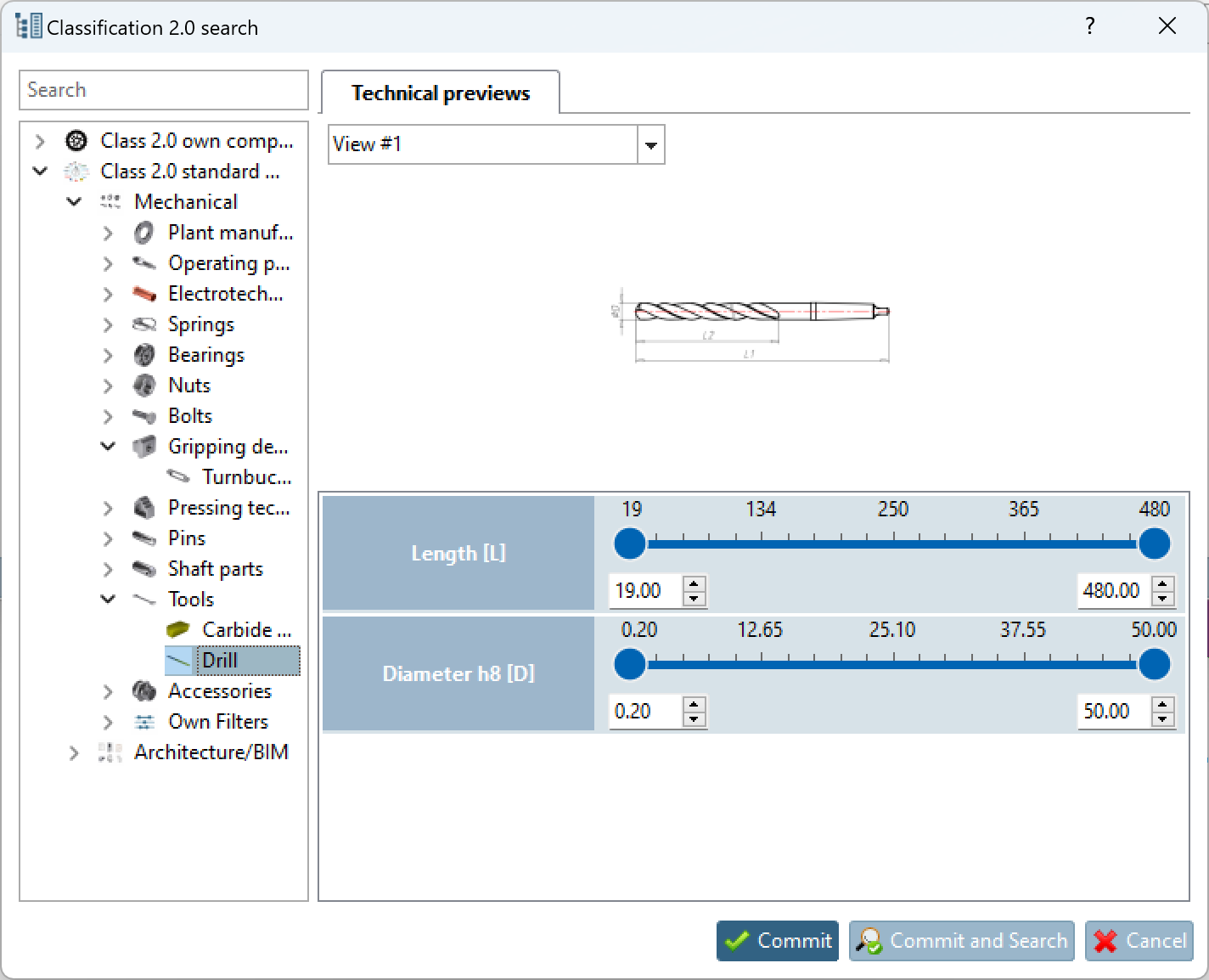
Task: Click the Search input field
Action: tap(163, 90)
